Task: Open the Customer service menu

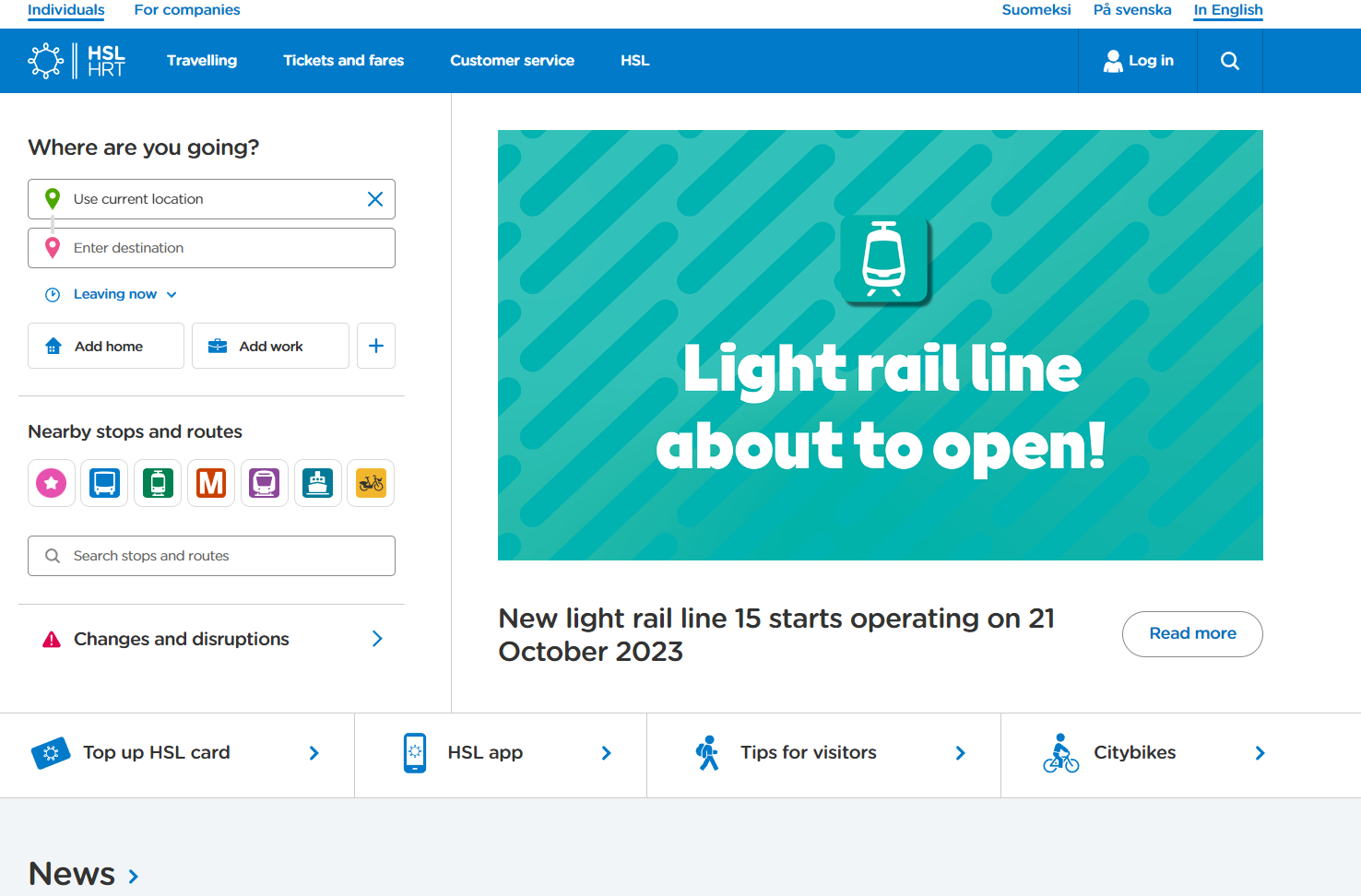Action: click(x=513, y=61)
